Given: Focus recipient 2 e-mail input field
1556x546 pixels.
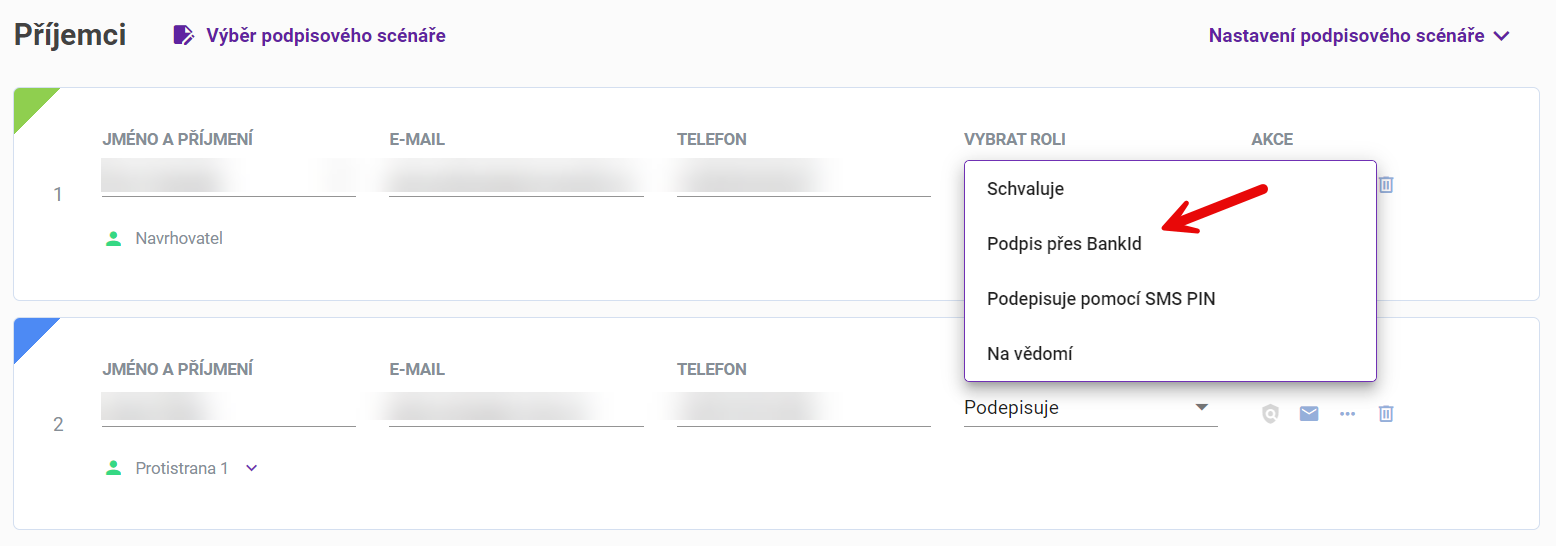Looking at the screenshot, I should (516, 407).
